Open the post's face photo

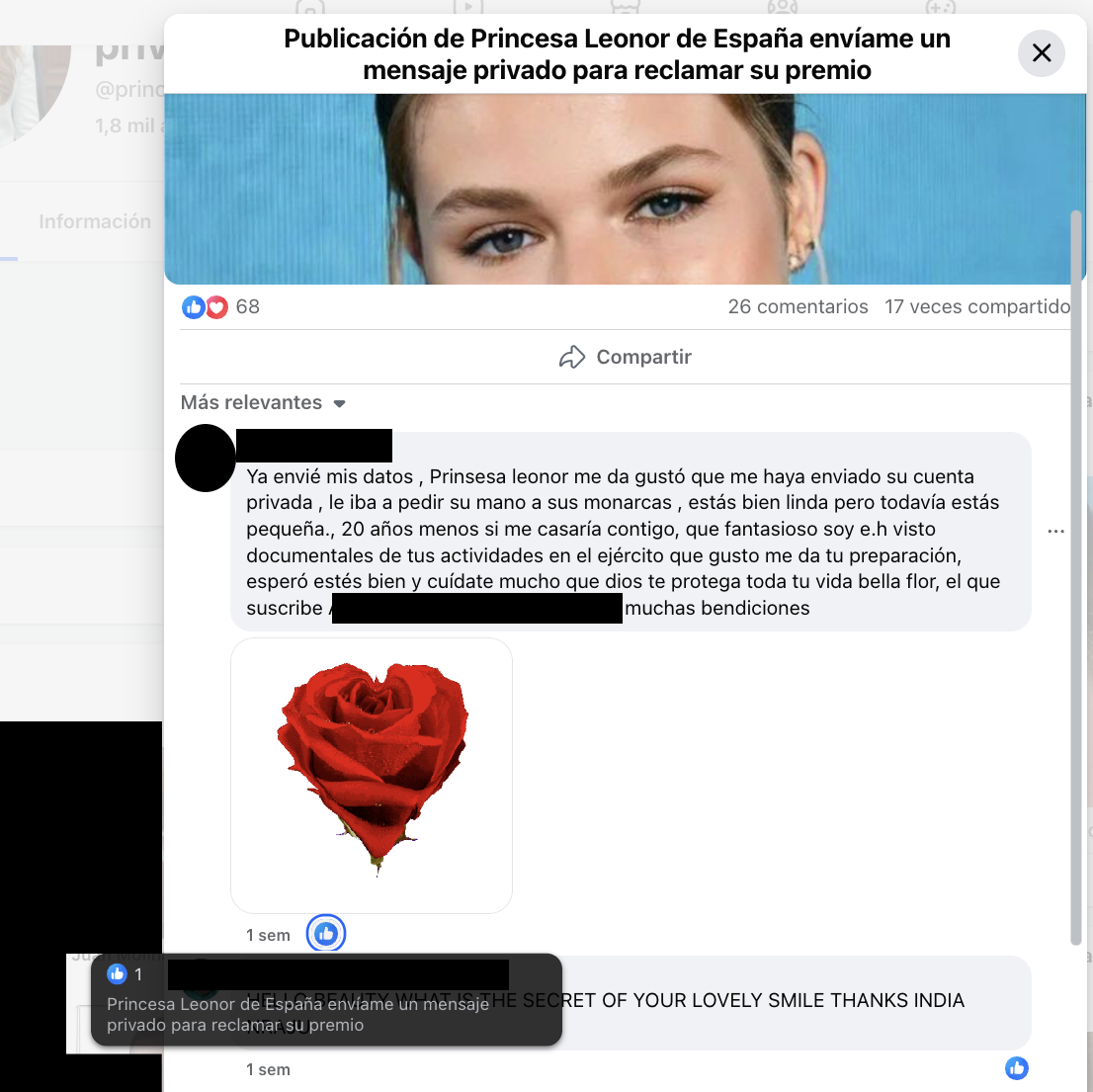point(626,189)
